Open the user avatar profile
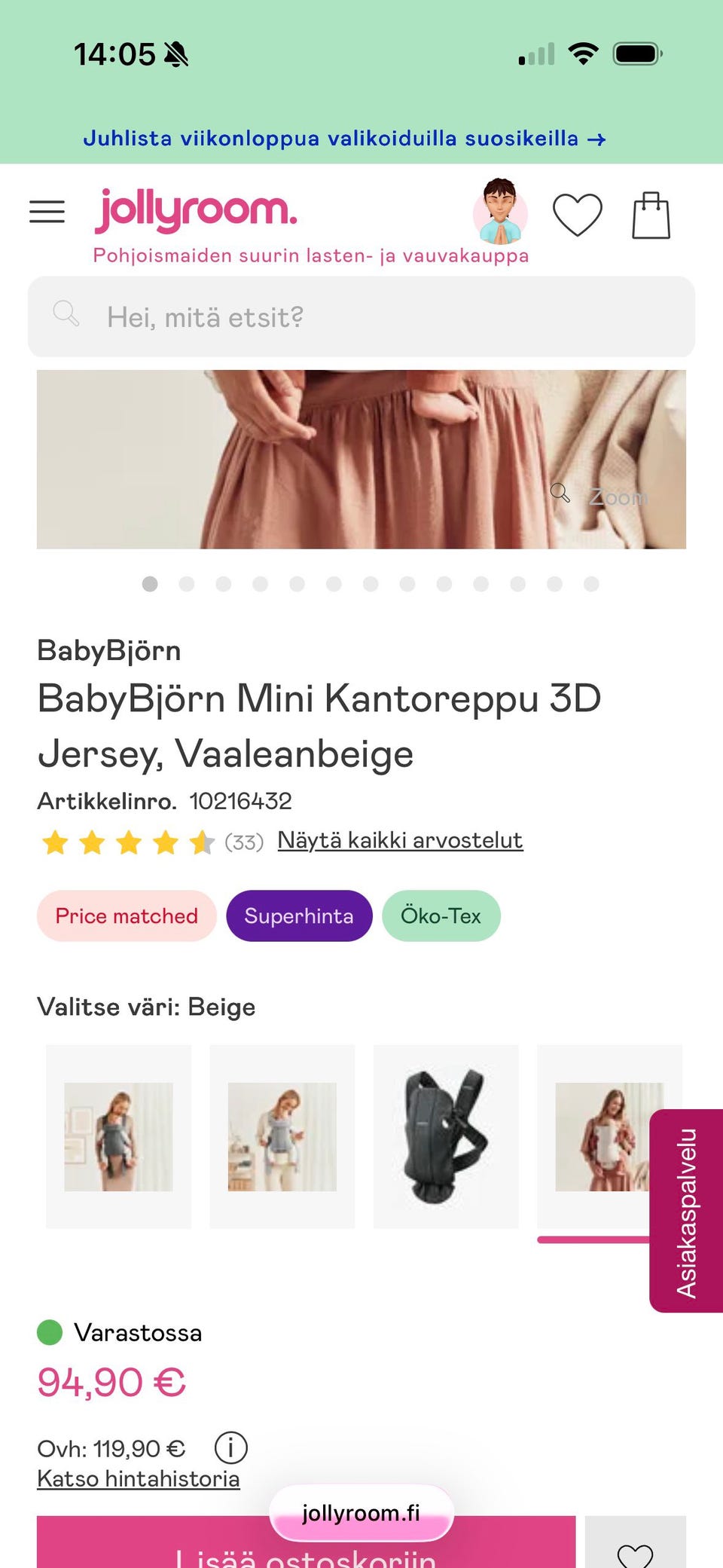Viewport: 723px width, 1568px height. tap(500, 212)
